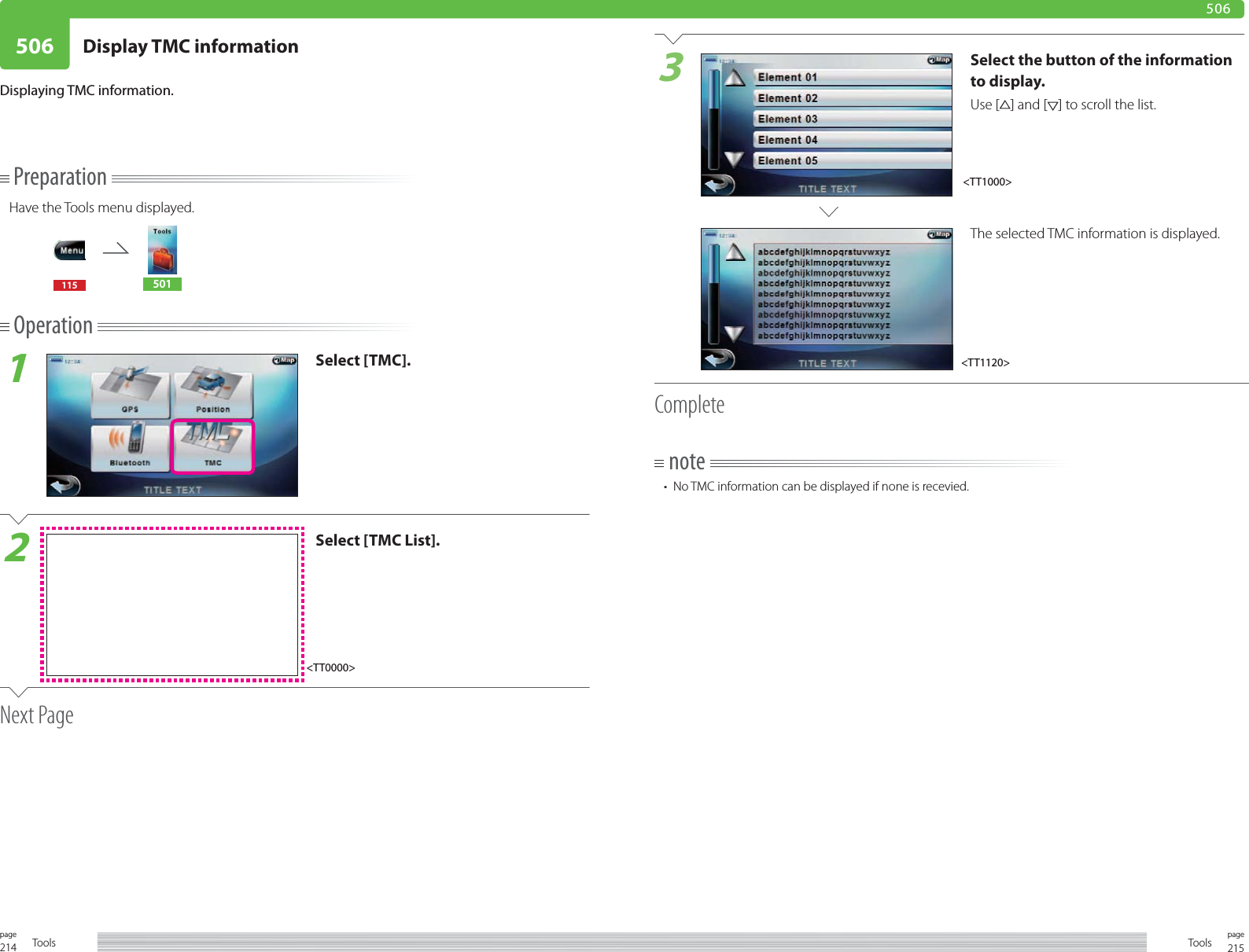Click the '<TT1000>' screen code label

(987, 182)
